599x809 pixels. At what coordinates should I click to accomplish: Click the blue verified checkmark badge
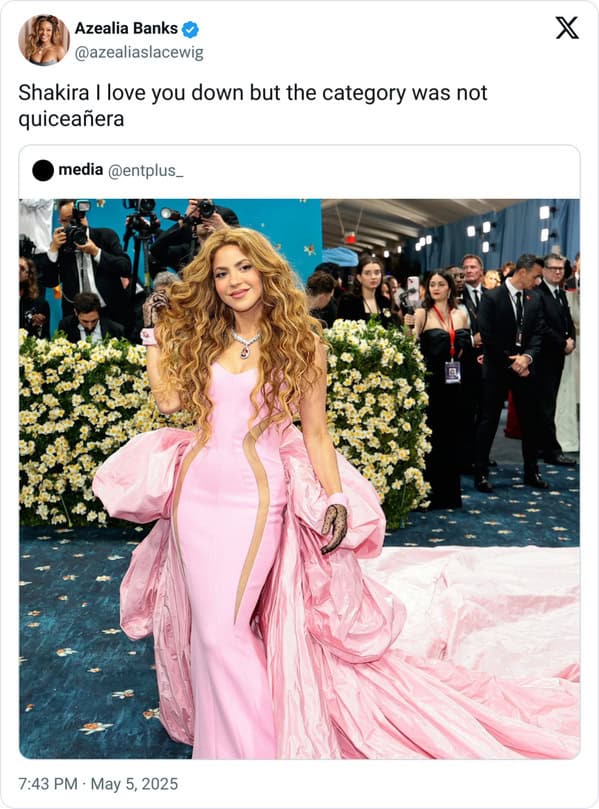point(190,29)
